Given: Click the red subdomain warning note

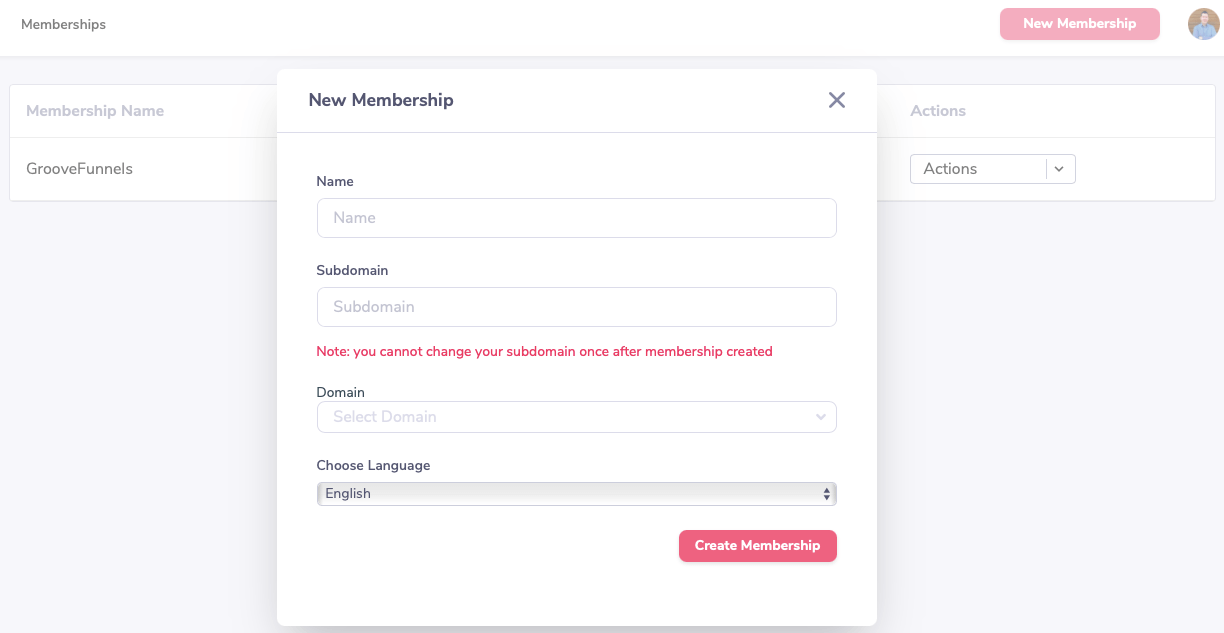Looking at the screenshot, I should point(544,352).
